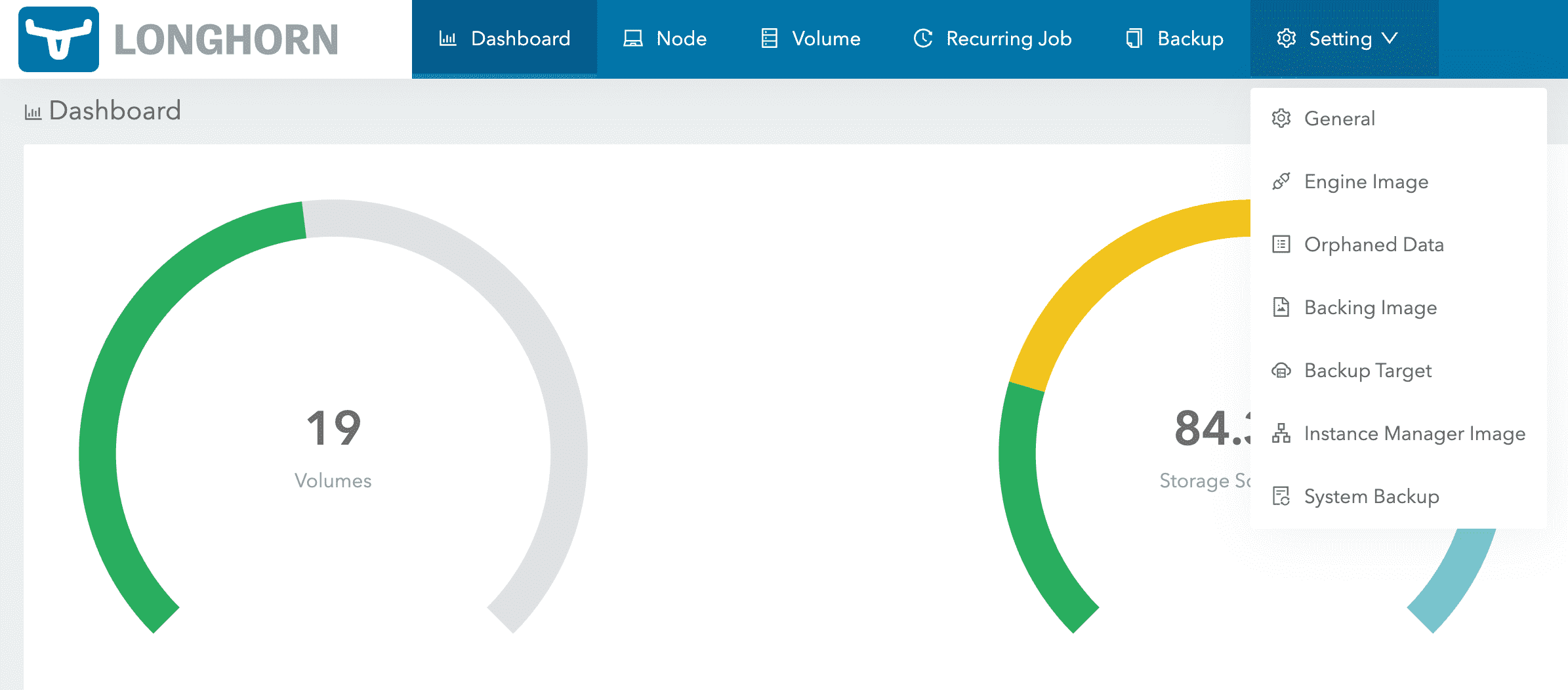This screenshot has height=690, width=1568.
Task: Click the Storage gauge label text
Action: pos(1205,481)
